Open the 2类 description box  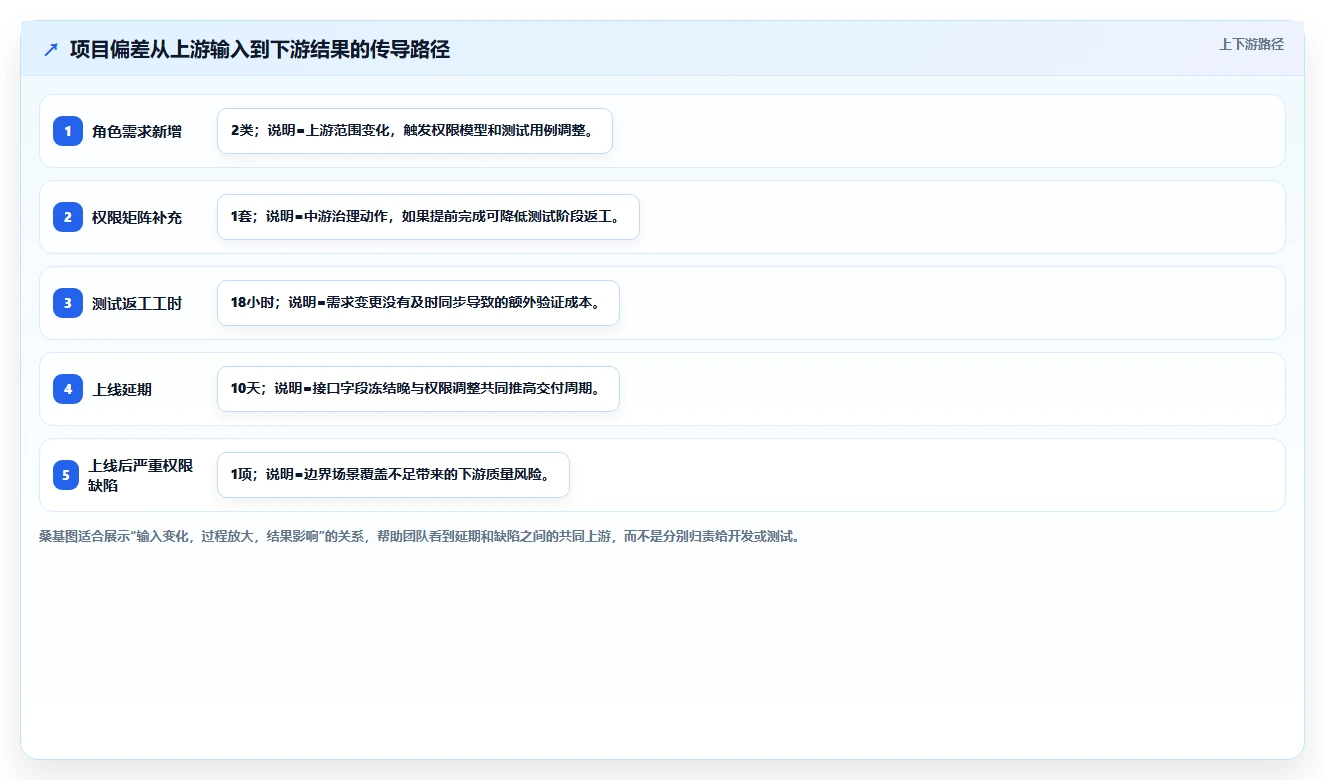[x=415, y=131]
